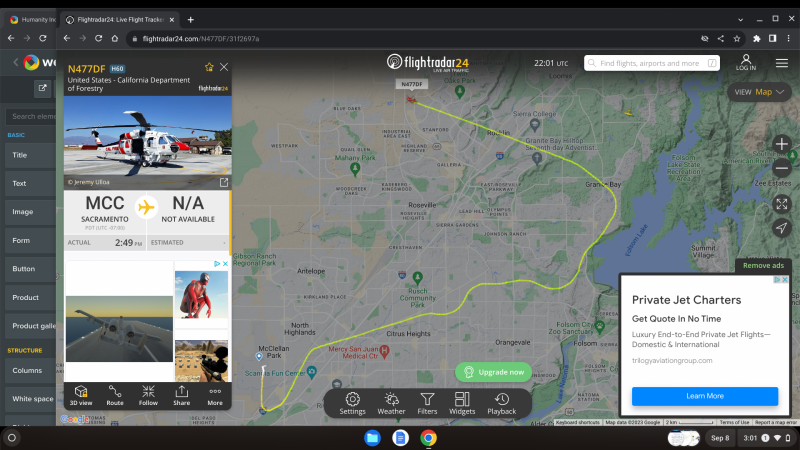
Task: Select the Form element in the sidebar
Action: click(31, 240)
